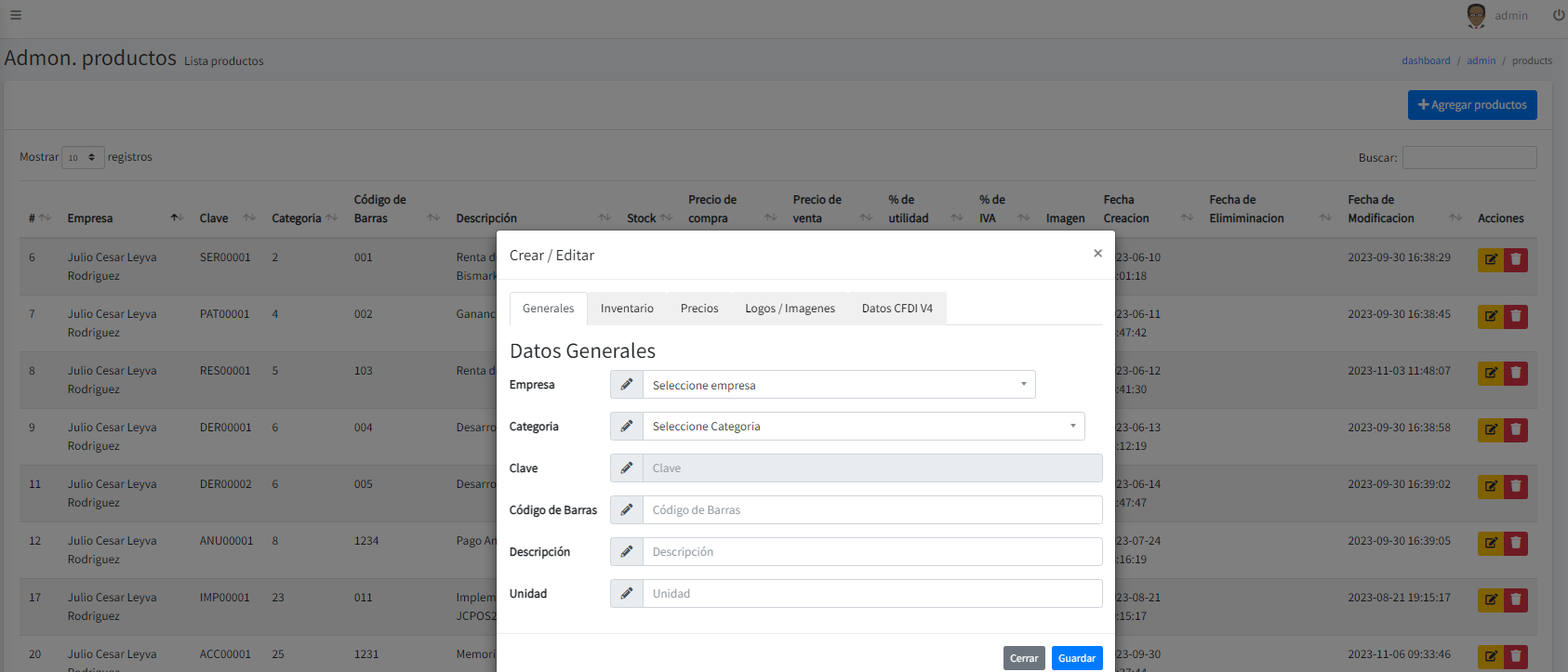Image resolution: width=1568 pixels, height=672 pixels.
Task: Close the Crear / Editar dialog
Action: click(1097, 254)
